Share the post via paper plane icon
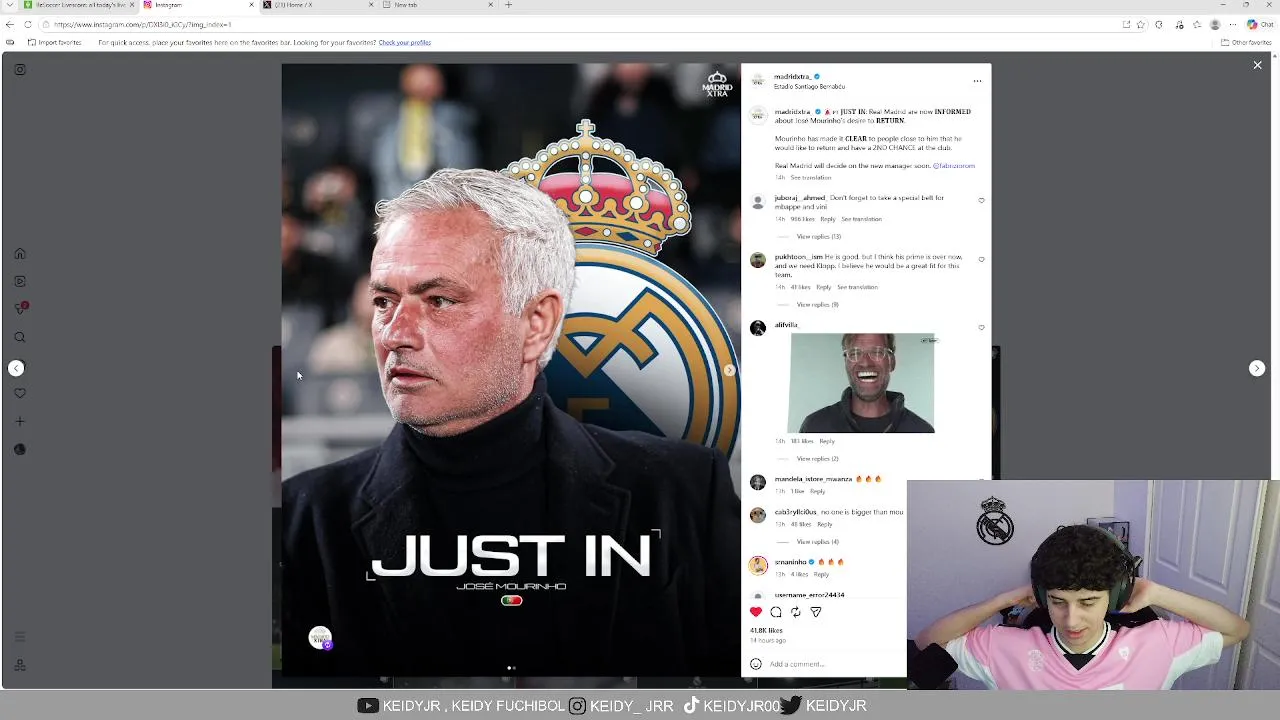This screenshot has width=1280, height=720. (816, 612)
